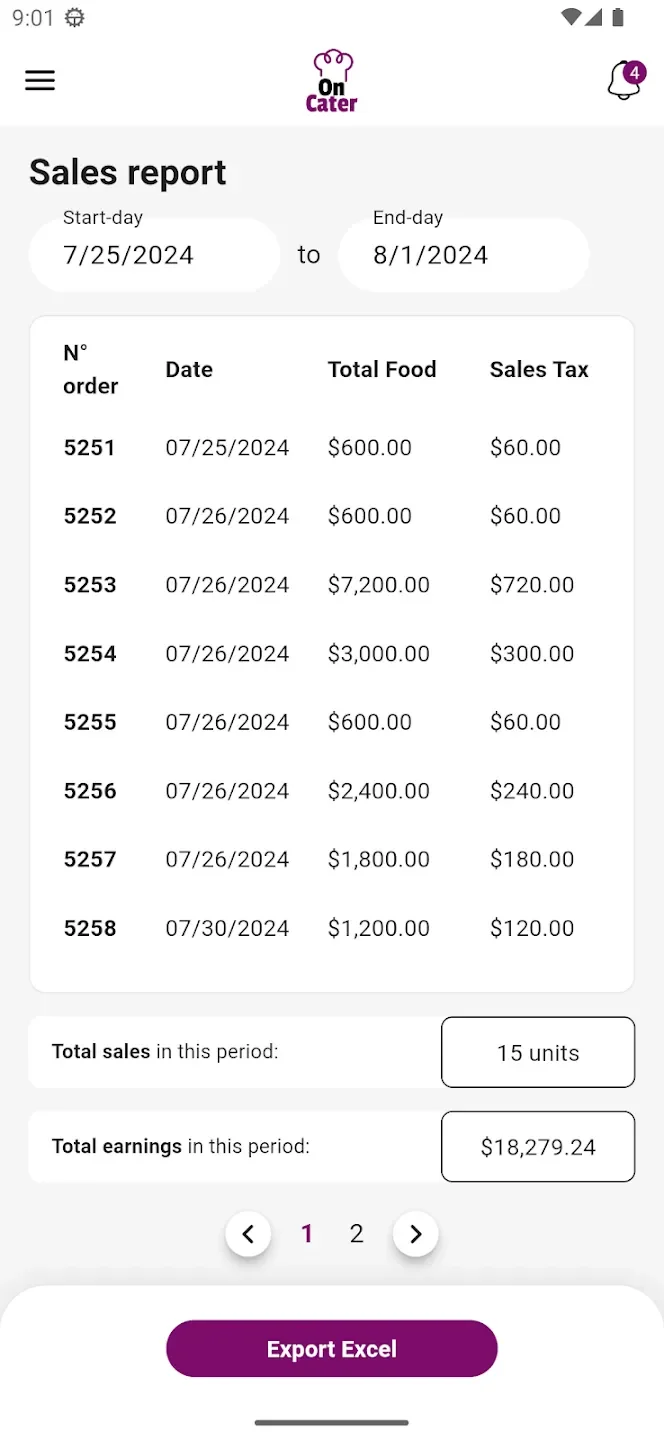664x1440 pixels.
Task: Tap the battery icon in status bar
Action: [618, 17]
